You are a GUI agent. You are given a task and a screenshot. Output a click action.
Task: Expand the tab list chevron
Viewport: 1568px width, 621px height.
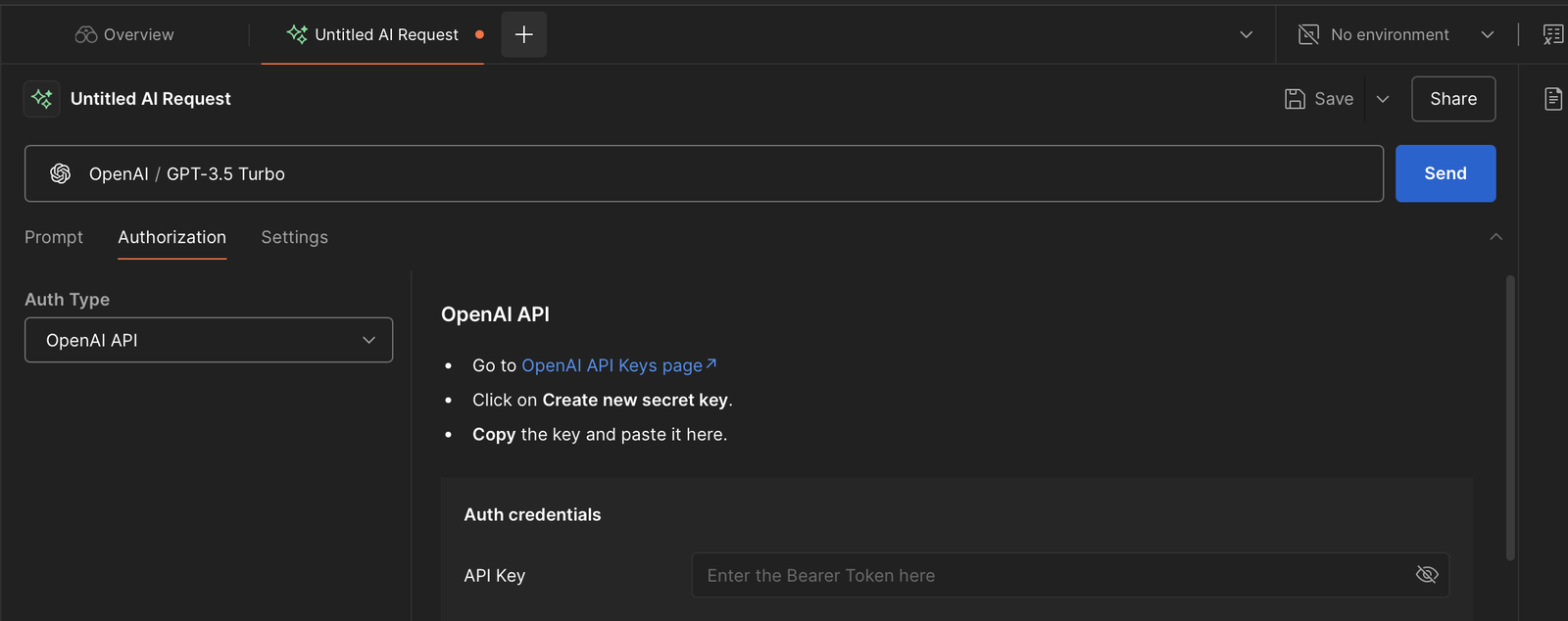(x=1247, y=35)
